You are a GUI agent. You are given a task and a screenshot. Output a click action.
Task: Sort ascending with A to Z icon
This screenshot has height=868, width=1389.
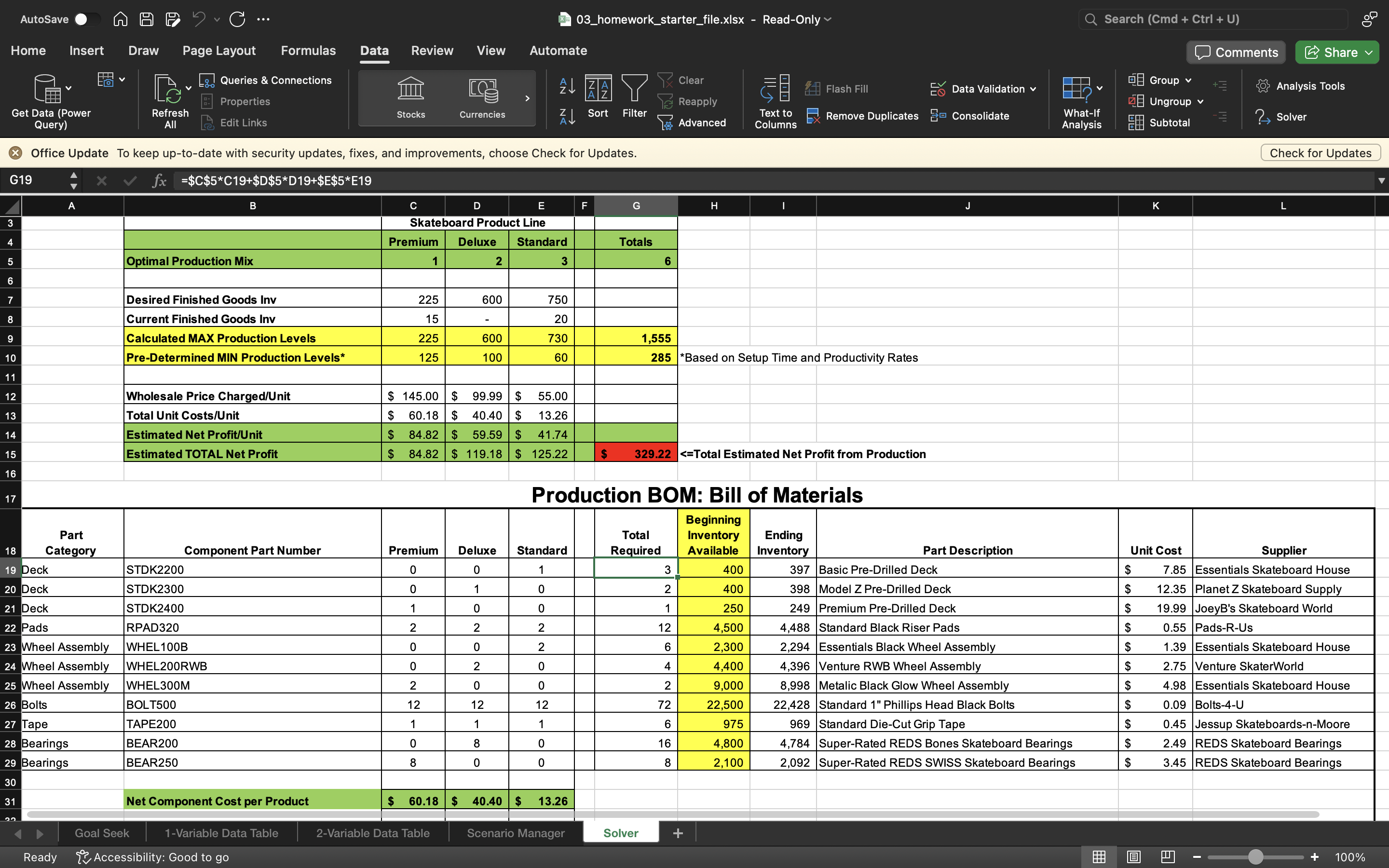[x=567, y=86]
